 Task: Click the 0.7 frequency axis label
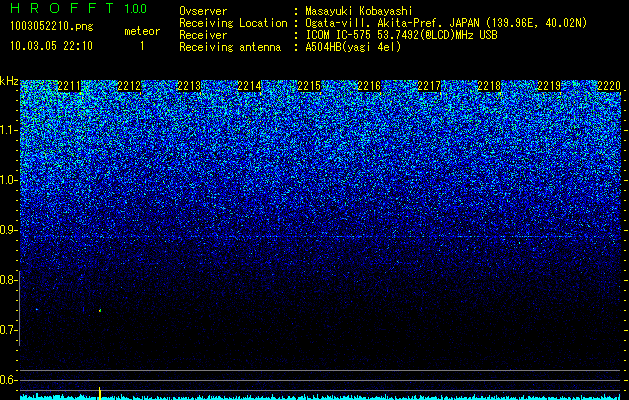8,330
